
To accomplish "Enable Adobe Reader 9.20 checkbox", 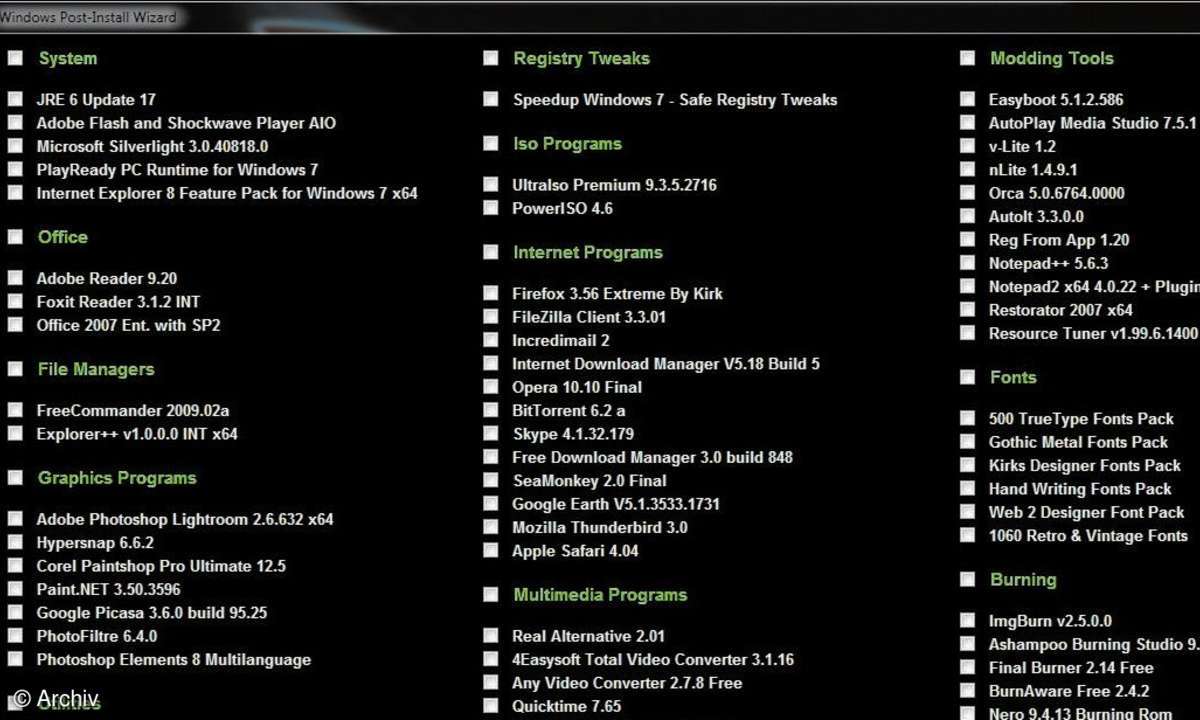I will tap(15, 277).
